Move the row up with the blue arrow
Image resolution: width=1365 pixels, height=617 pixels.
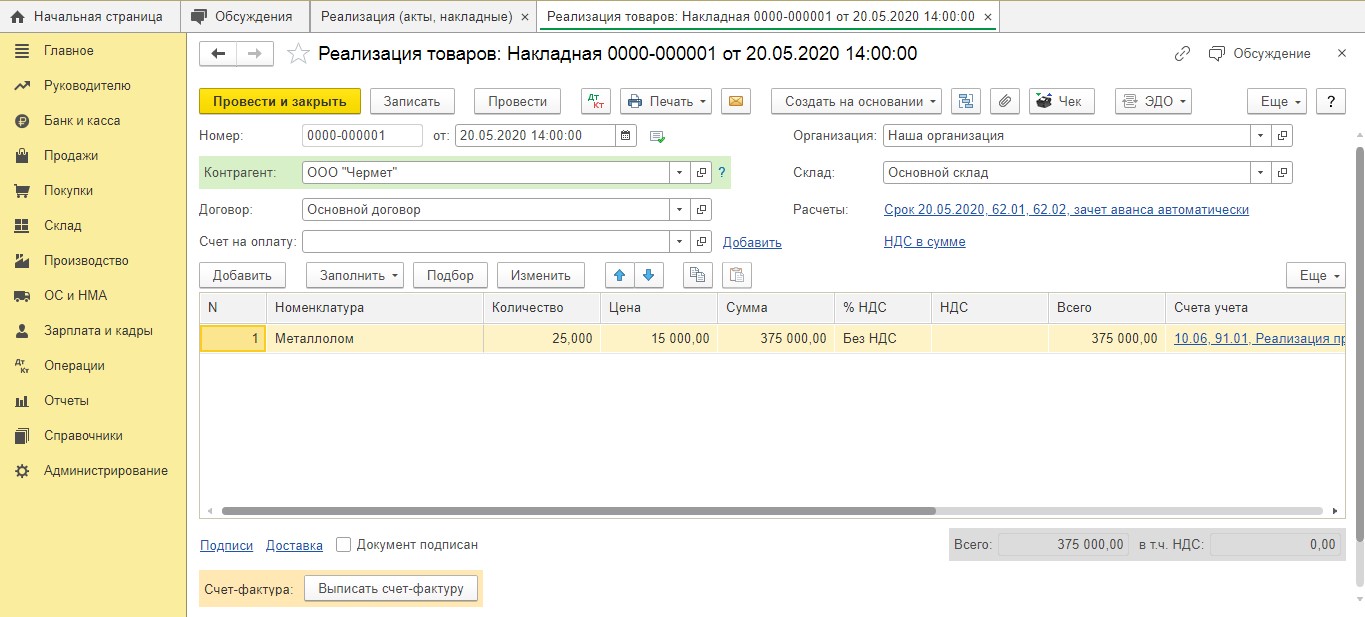tap(619, 275)
